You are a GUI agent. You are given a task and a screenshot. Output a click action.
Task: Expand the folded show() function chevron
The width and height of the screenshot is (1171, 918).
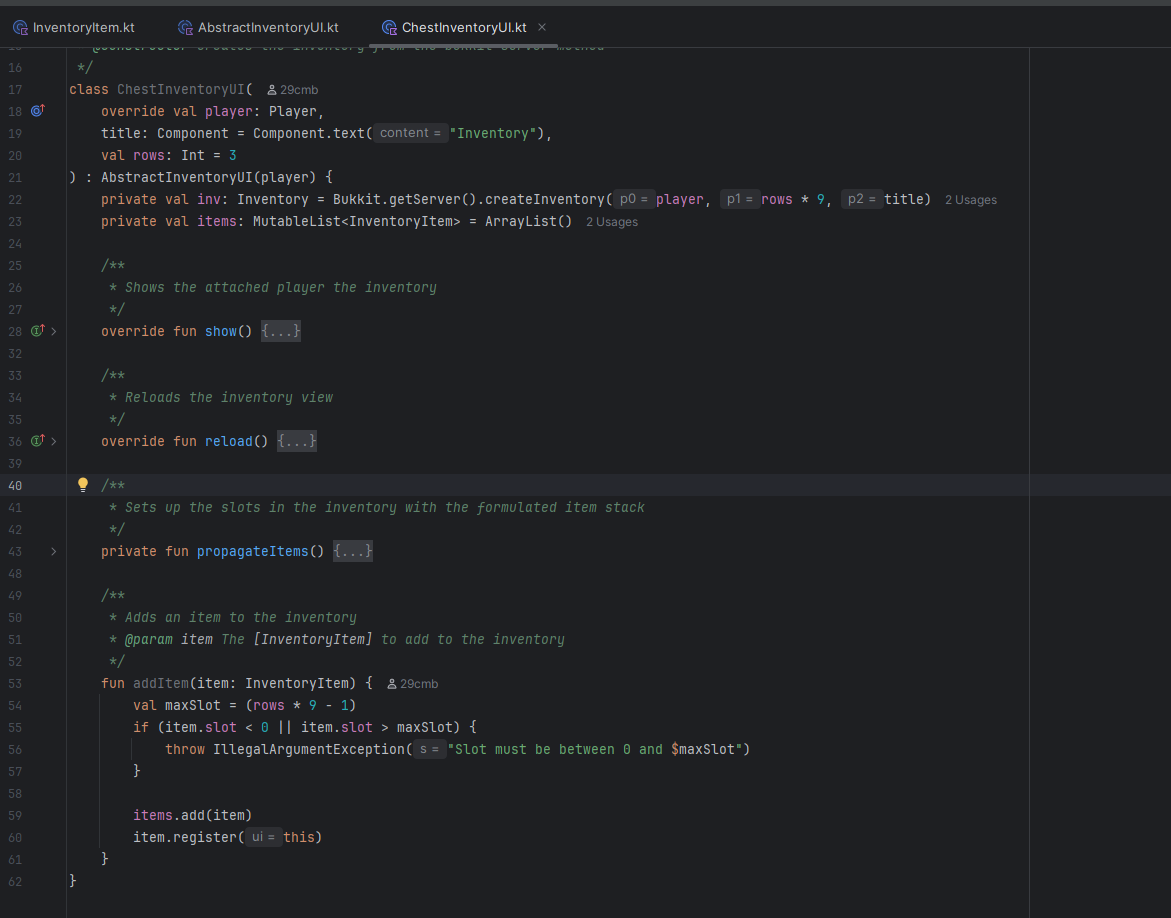[x=54, y=331]
